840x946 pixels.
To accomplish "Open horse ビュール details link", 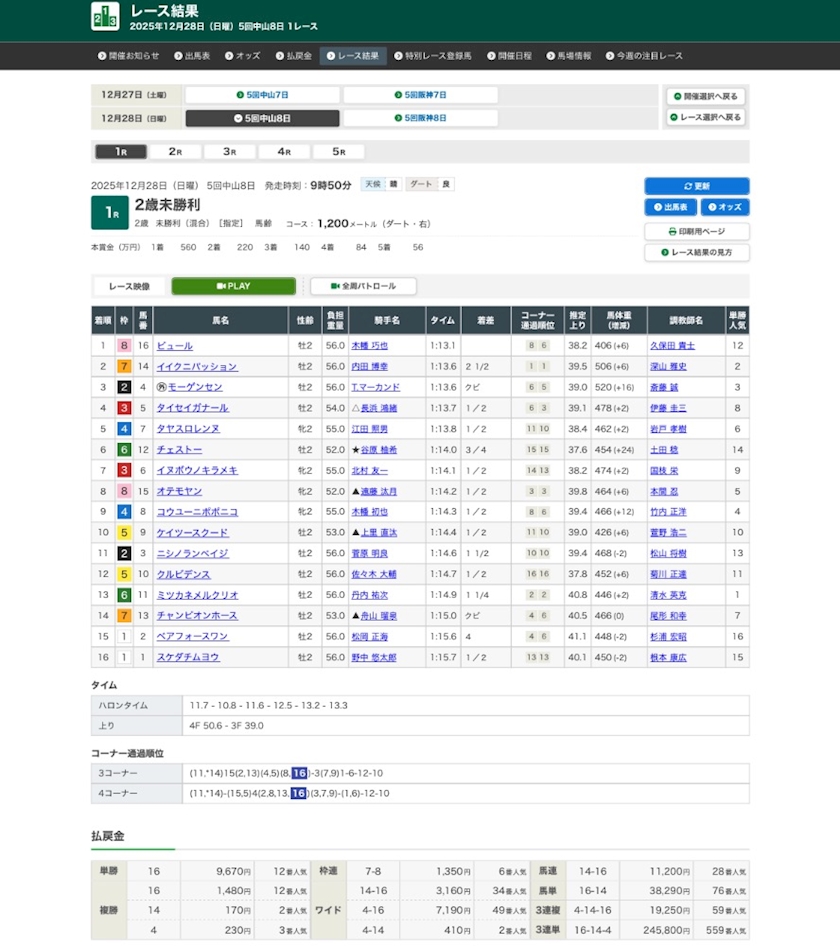I will click(174, 346).
